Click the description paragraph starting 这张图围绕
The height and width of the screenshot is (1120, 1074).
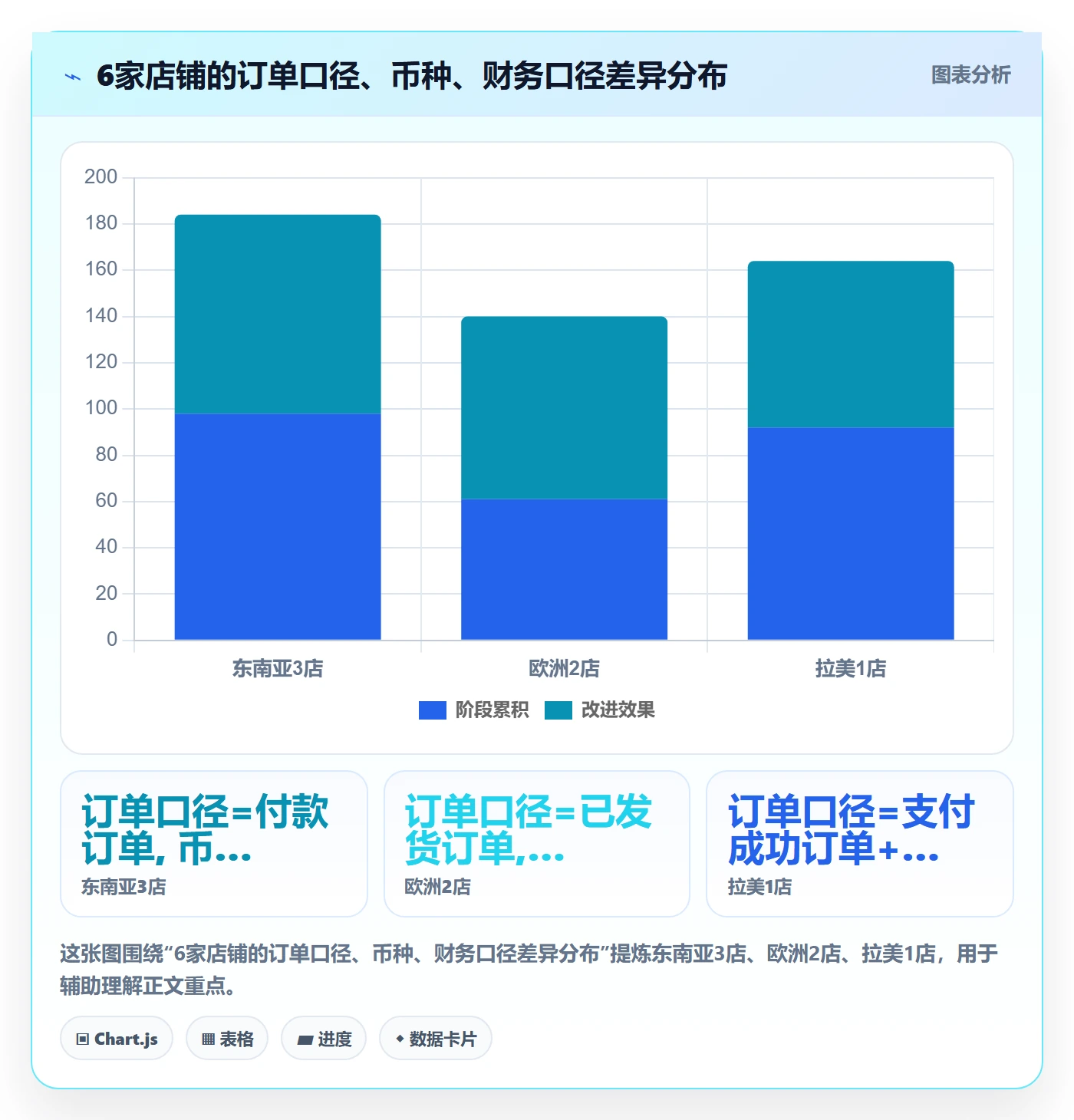529,970
